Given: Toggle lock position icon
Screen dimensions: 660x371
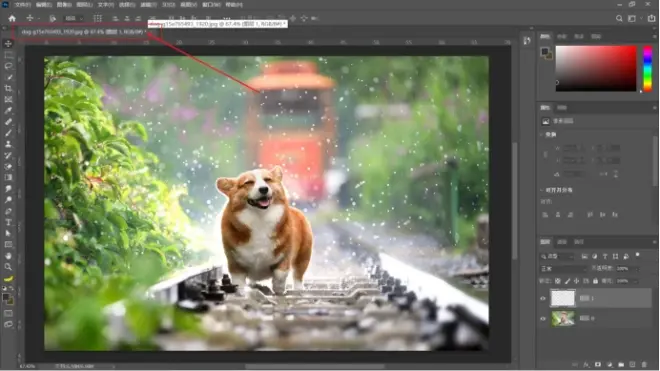Looking at the screenshot, I should (x=576, y=281).
